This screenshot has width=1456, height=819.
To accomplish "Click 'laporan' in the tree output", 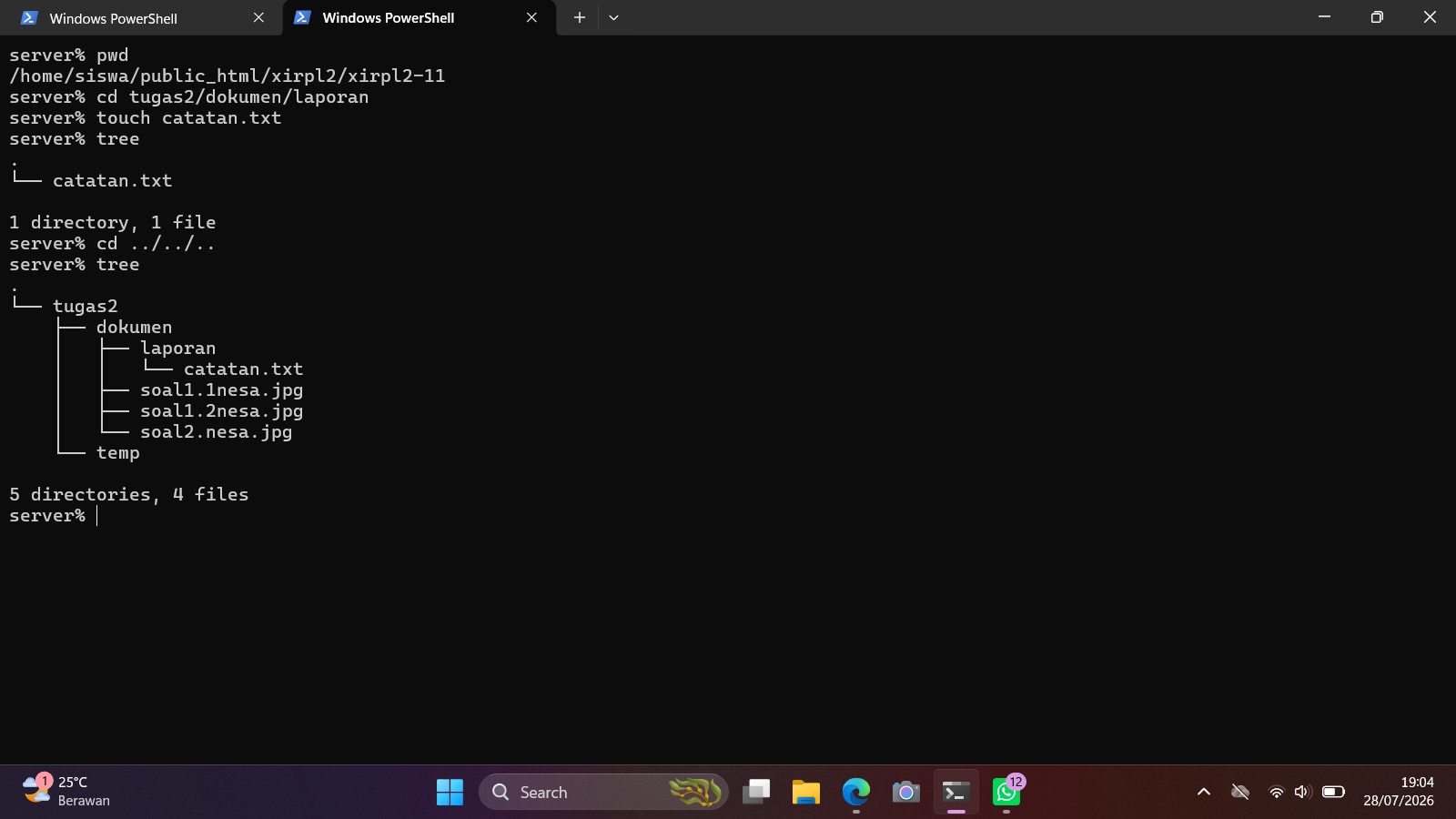I will point(178,349).
